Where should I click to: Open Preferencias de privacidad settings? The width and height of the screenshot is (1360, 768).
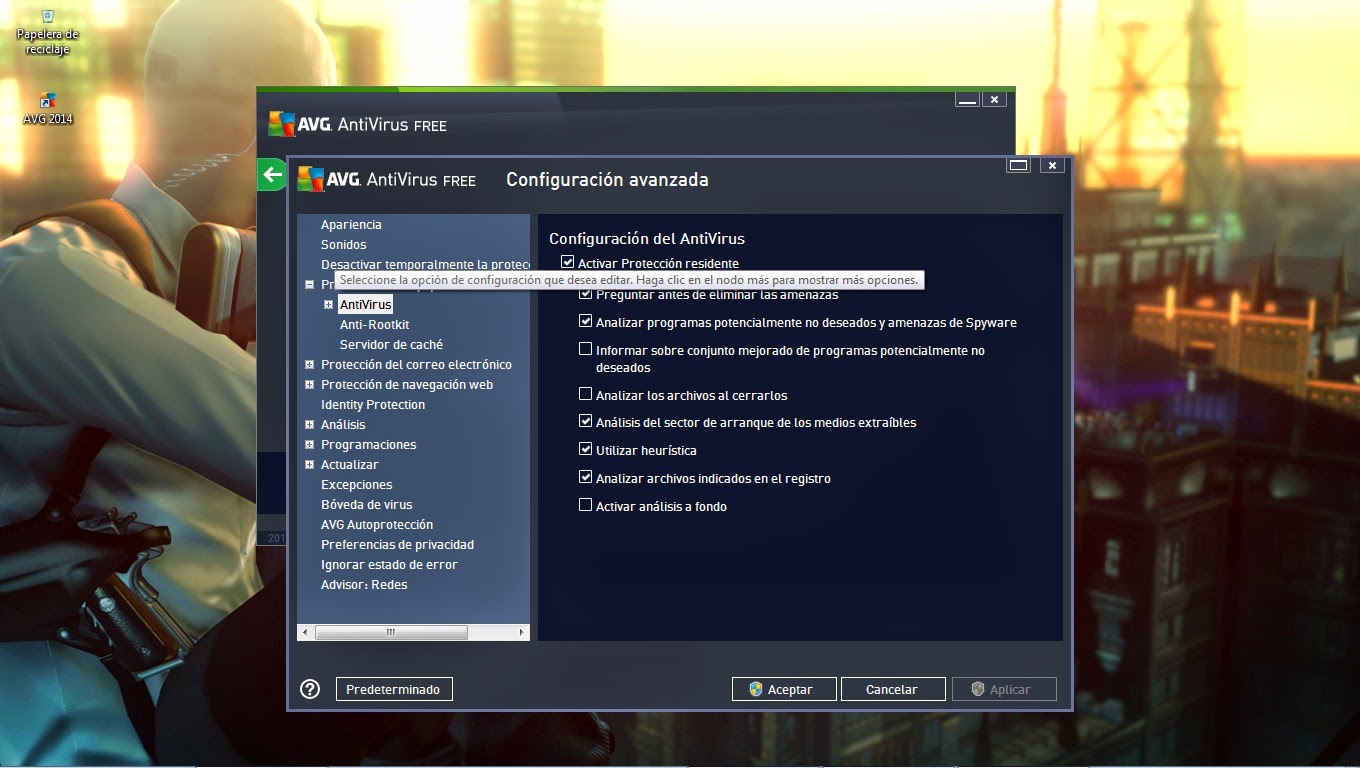pyautogui.click(x=397, y=544)
